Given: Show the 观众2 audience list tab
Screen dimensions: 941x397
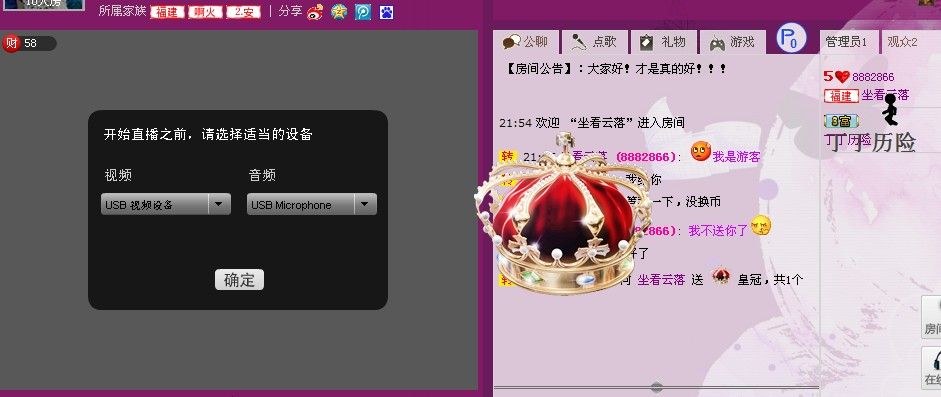Looking at the screenshot, I should [903, 42].
